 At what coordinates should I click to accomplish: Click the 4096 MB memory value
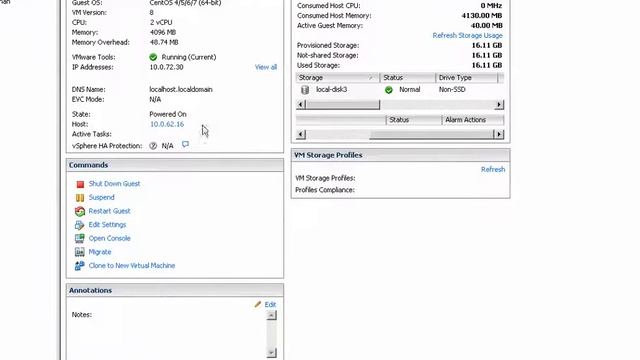tap(163, 32)
